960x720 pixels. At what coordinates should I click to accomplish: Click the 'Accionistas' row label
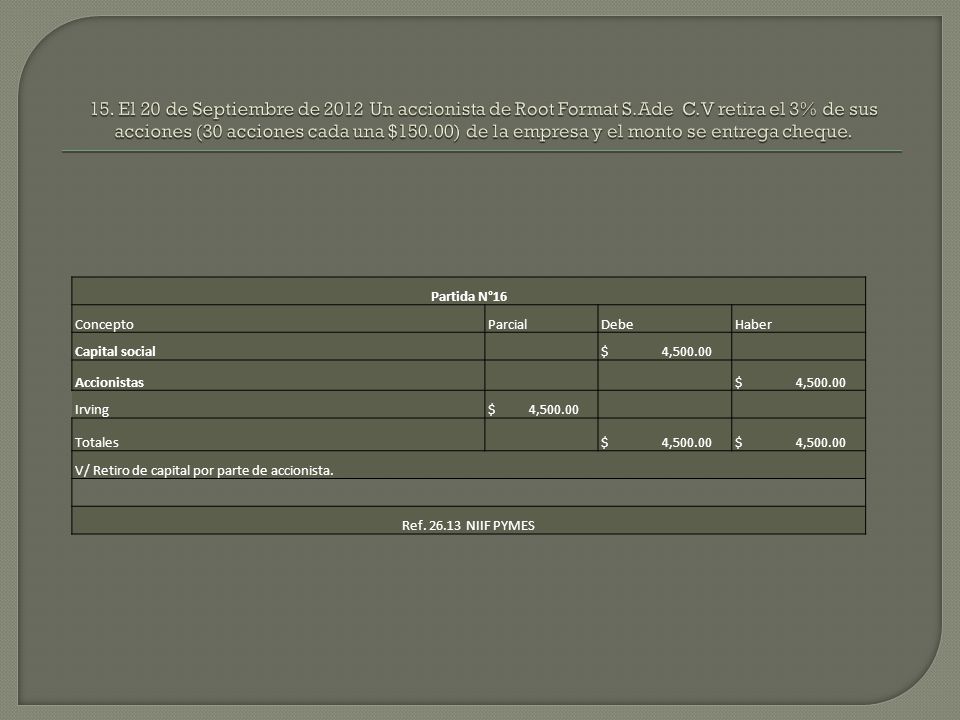pyautogui.click(x=109, y=383)
